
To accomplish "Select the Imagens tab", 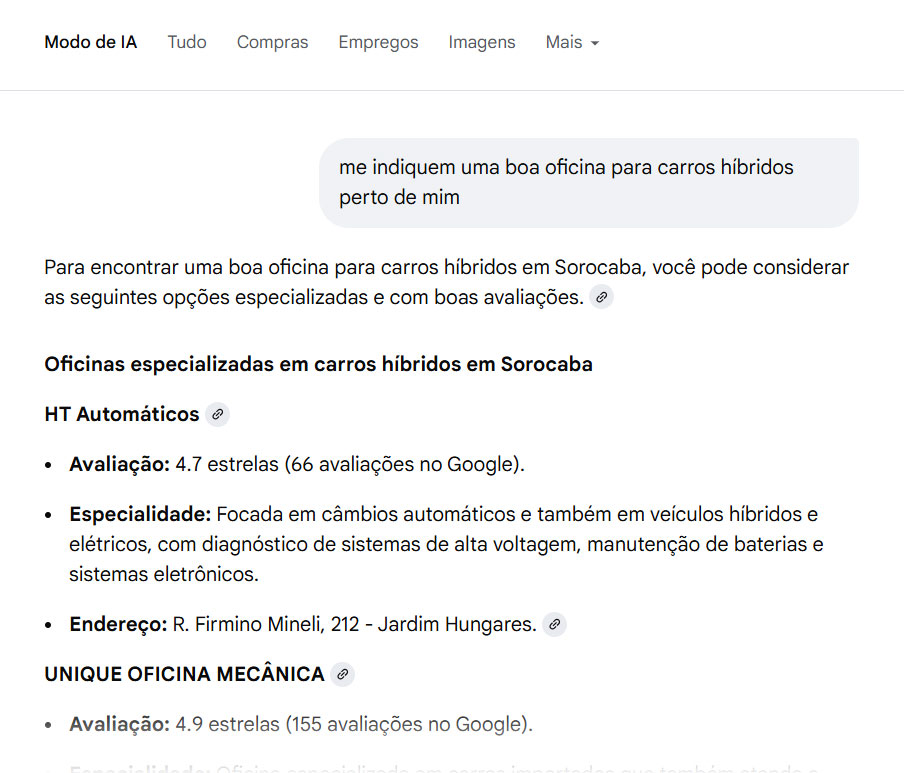I will point(482,42).
